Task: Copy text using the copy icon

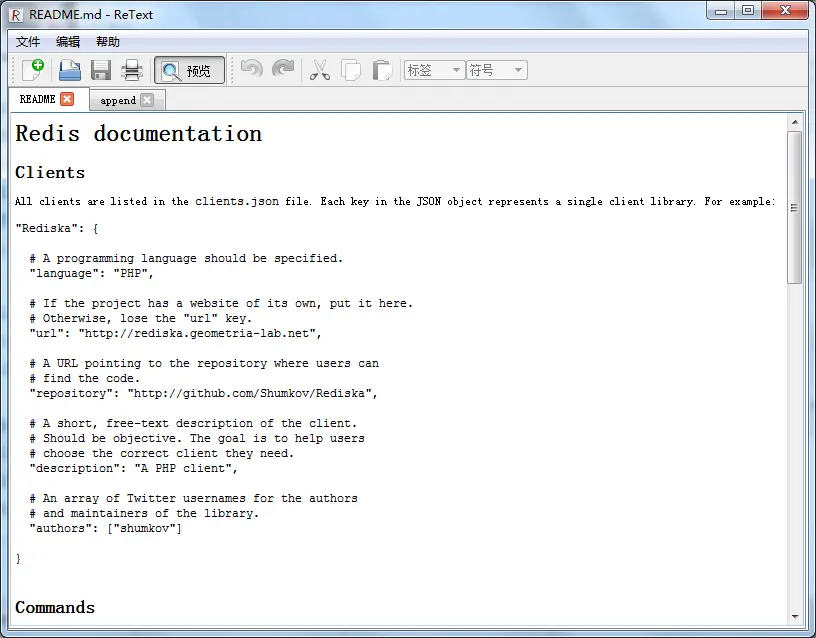Action: point(350,69)
